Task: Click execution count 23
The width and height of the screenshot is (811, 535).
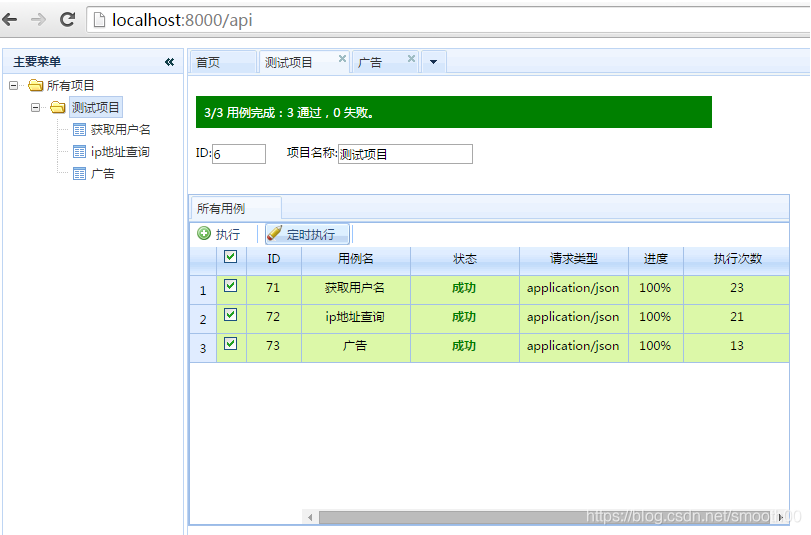Action: [737, 288]
